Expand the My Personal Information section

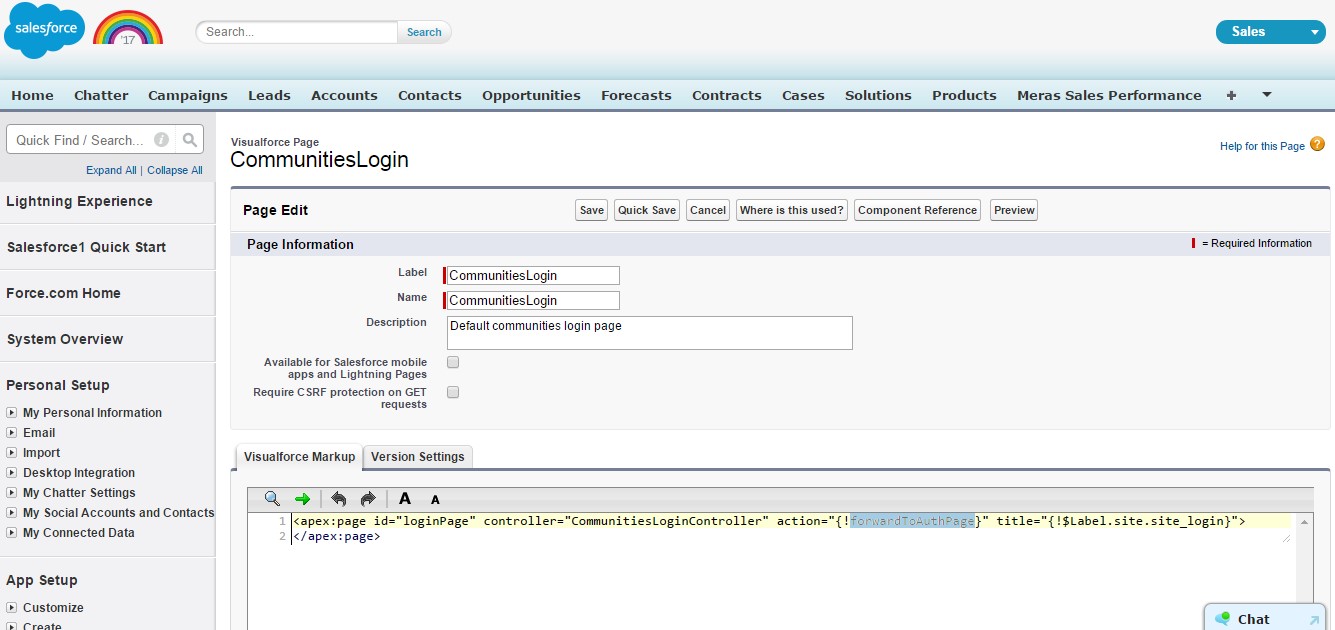[10, 412]
